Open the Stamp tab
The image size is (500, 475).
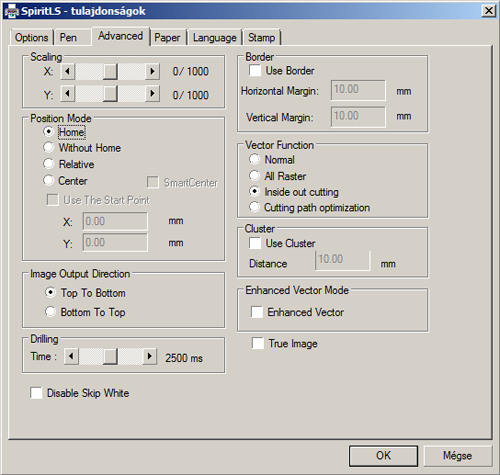tap(262, 37)
